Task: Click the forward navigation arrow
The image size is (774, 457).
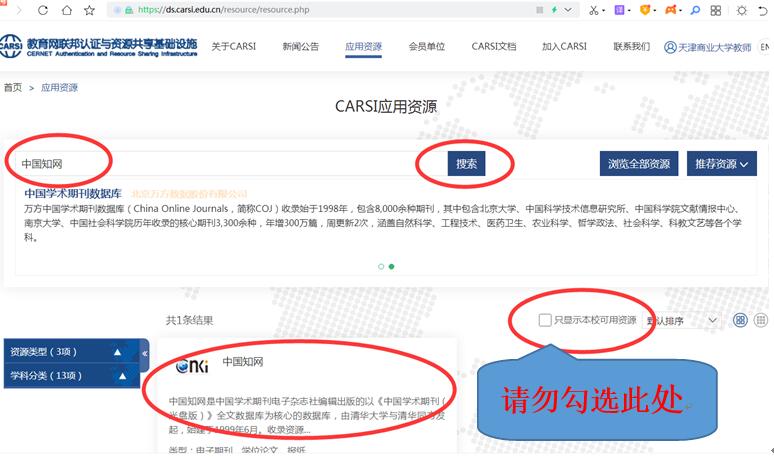Action: click(19, 10)
